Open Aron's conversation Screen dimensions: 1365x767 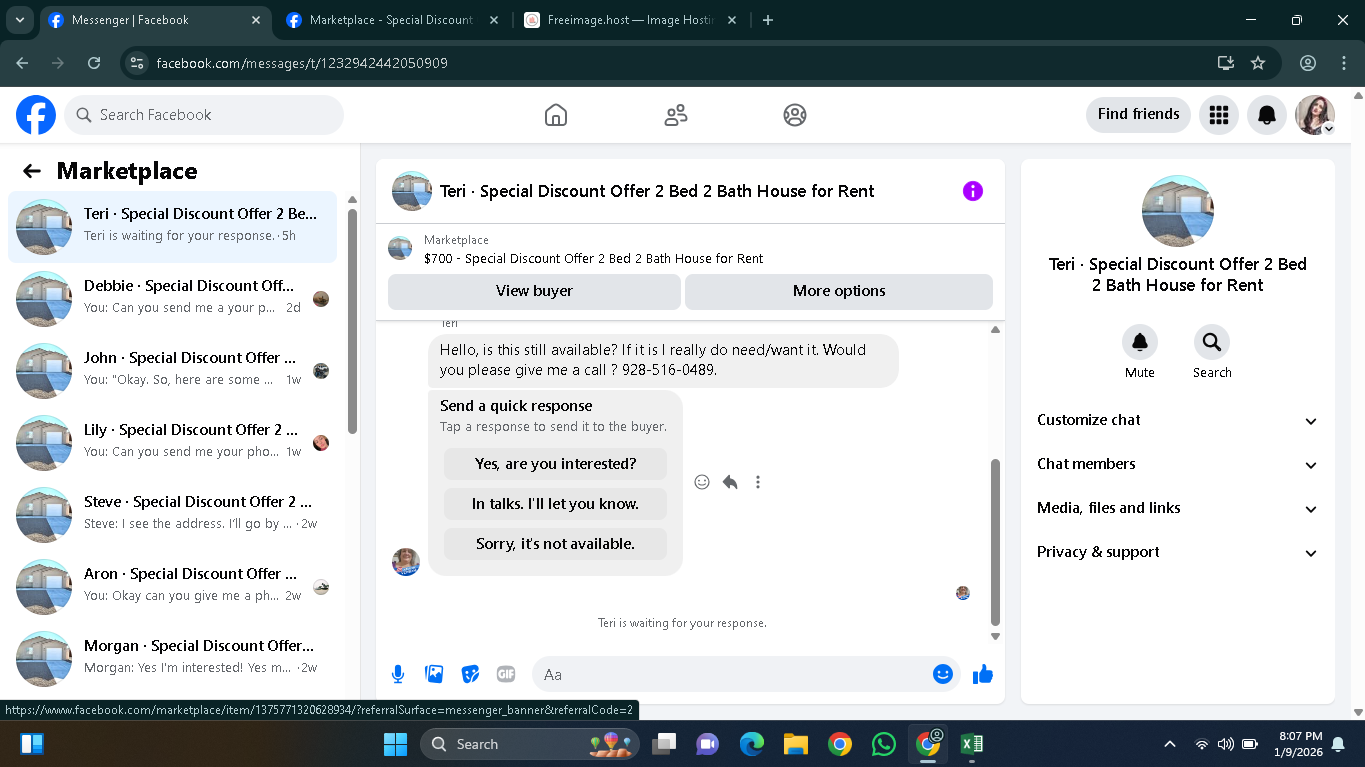click(x=172, y=587)
